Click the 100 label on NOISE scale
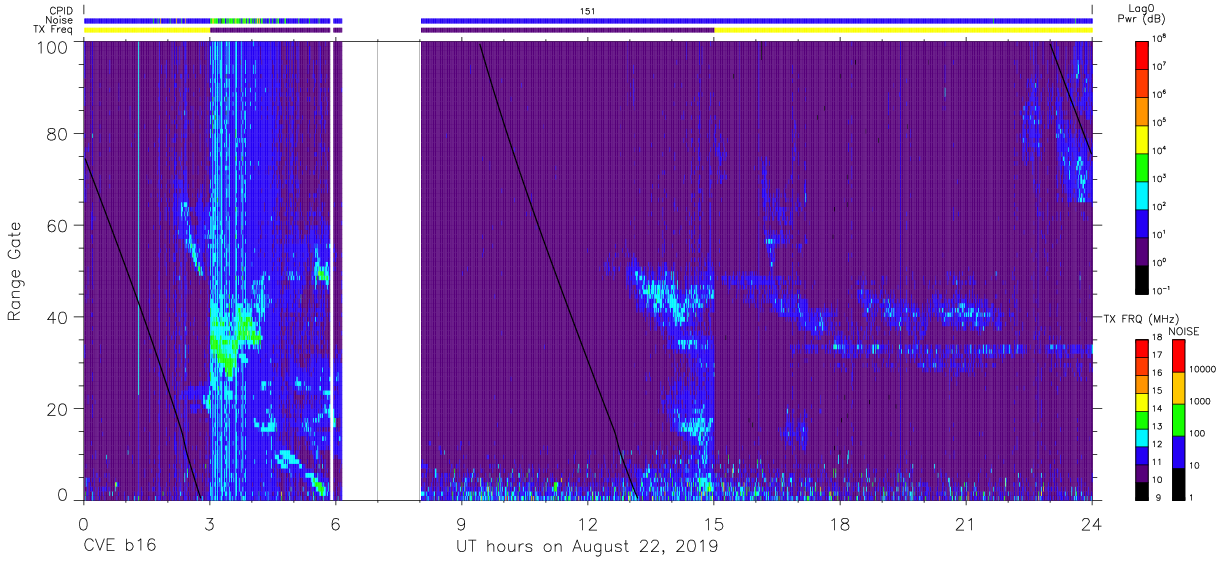 1197,433
